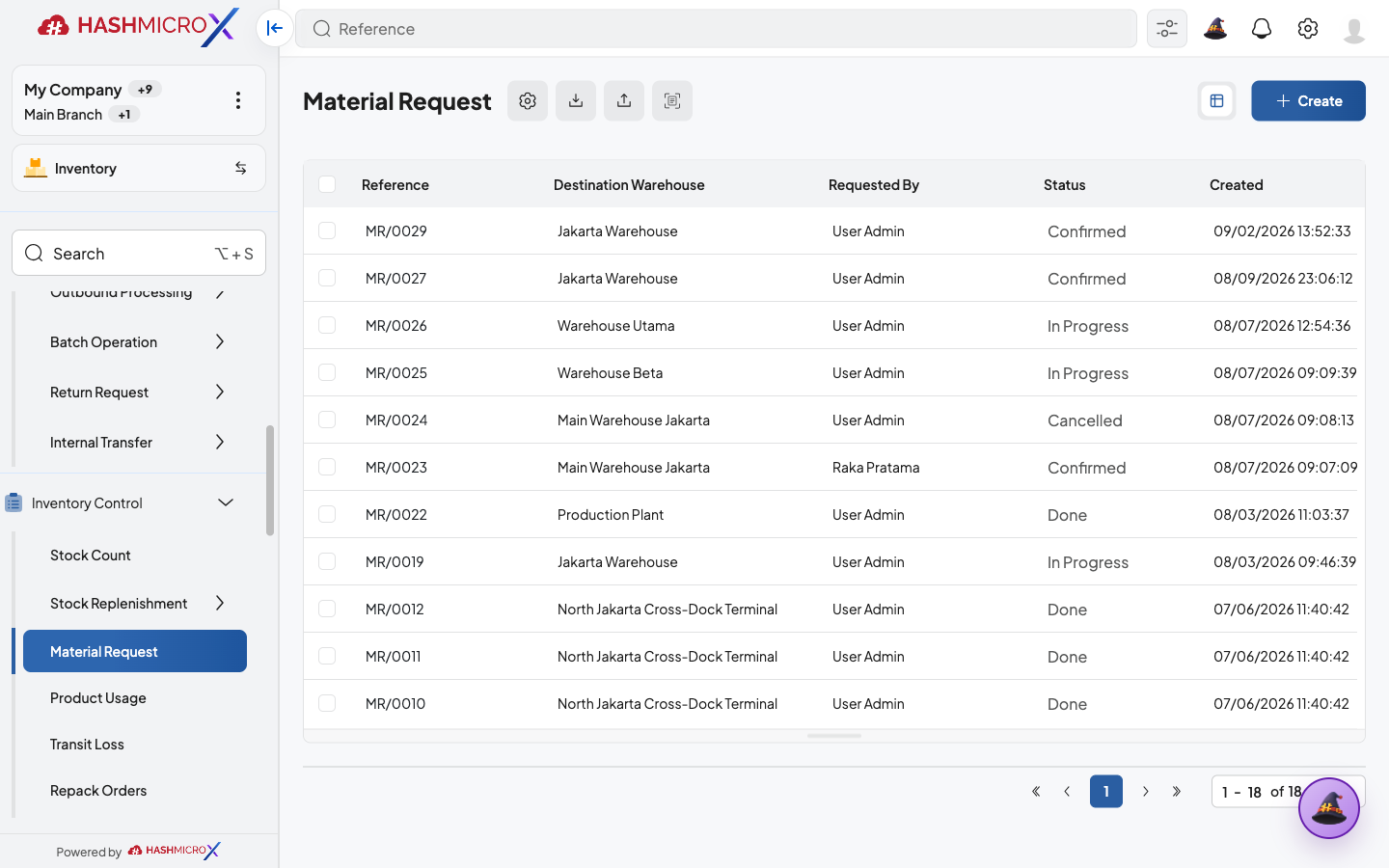Expand the Batch Operation submenu
The height and width of the screenshot is (868, 1389).
tap(220, 341)
